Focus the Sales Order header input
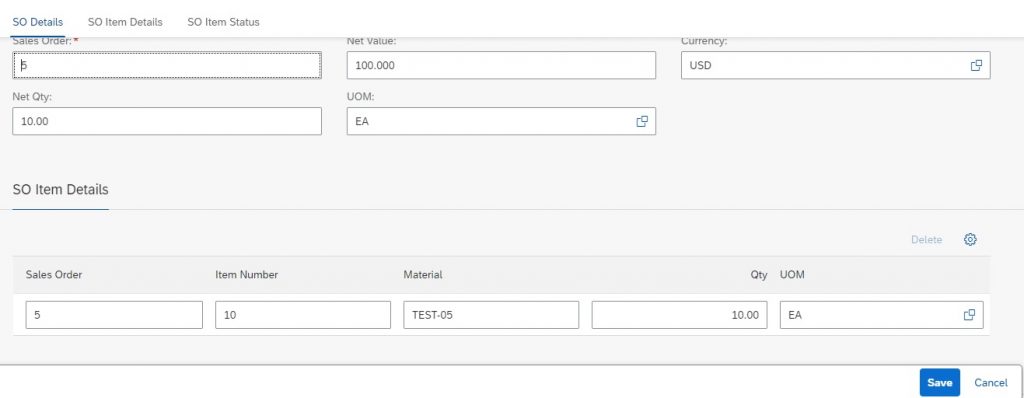The height and width of the screenshot is (398, 1024). [167, 65]
